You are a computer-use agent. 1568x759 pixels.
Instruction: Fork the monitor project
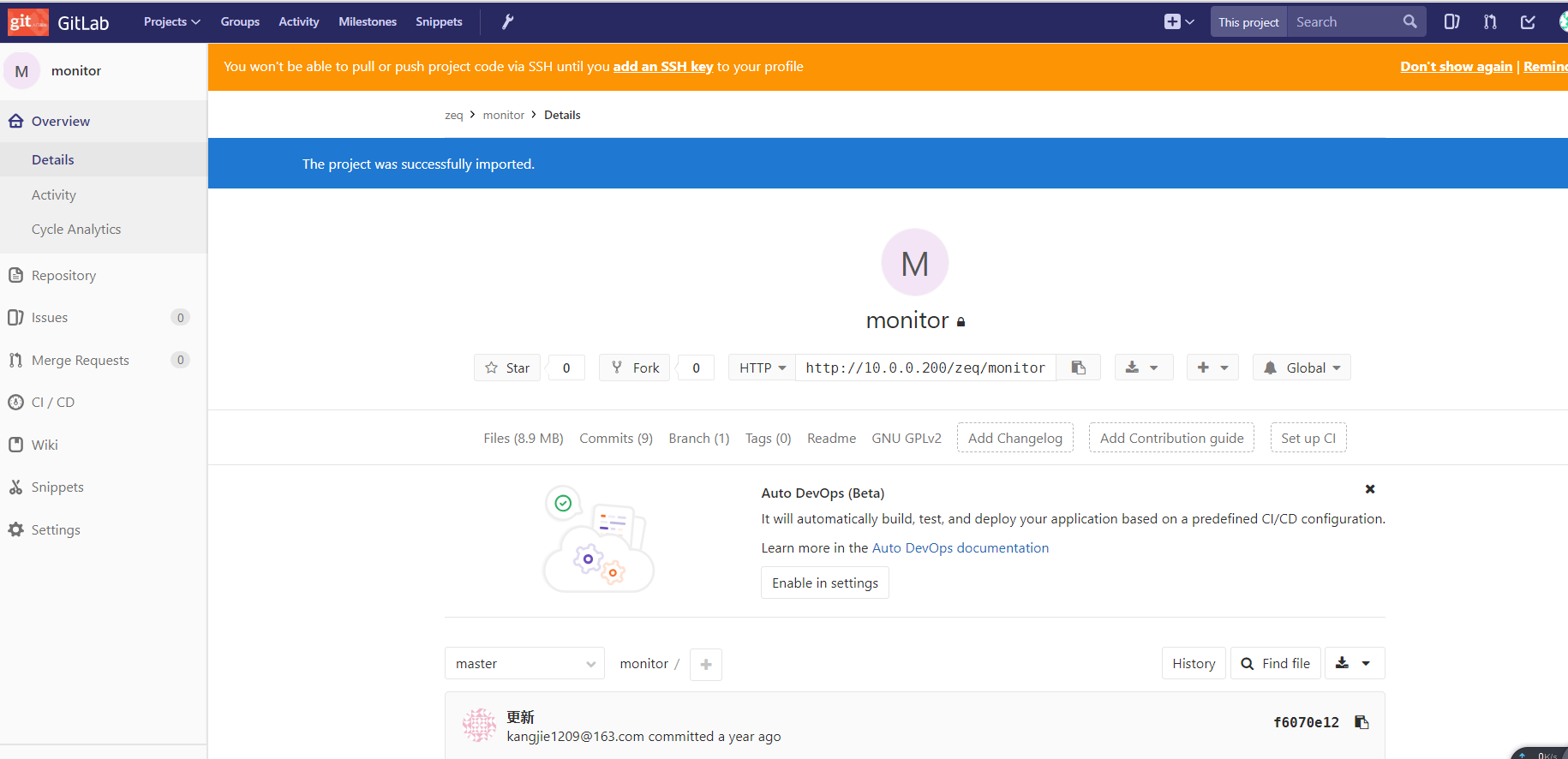pyautogui.click(x=635, y=368)
